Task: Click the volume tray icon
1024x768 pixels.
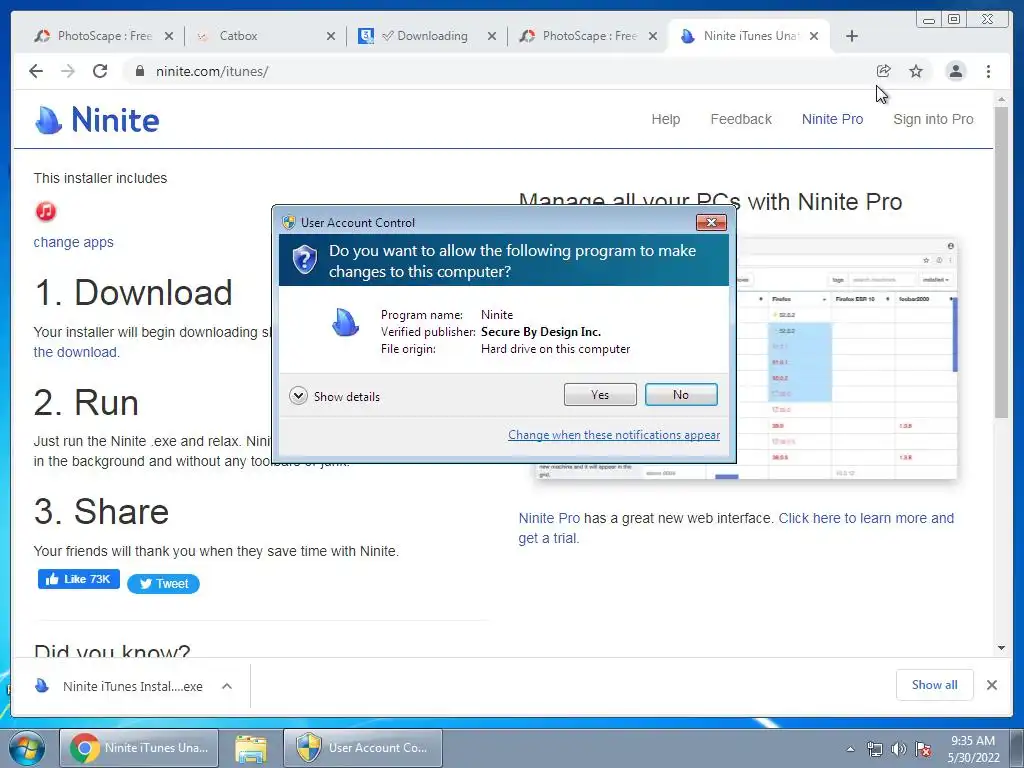Action: pos(899,749)
